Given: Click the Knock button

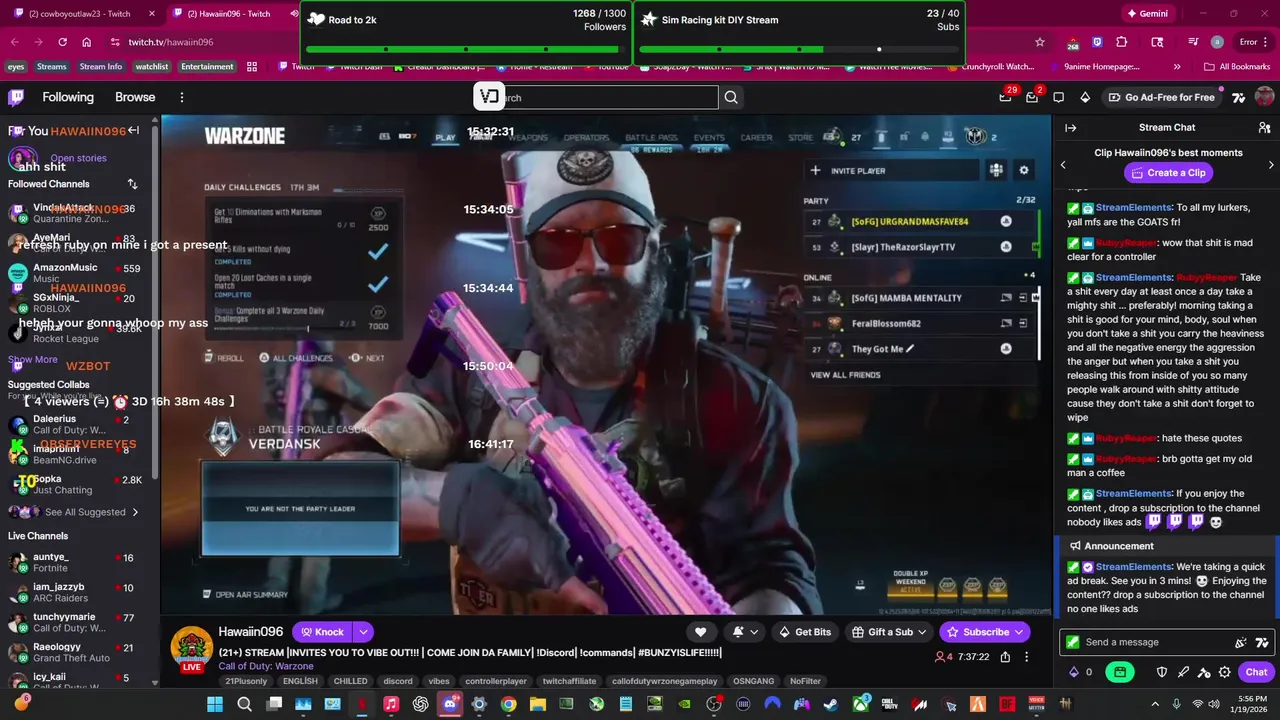Looking at the screenshot, I should click(322, 632).
